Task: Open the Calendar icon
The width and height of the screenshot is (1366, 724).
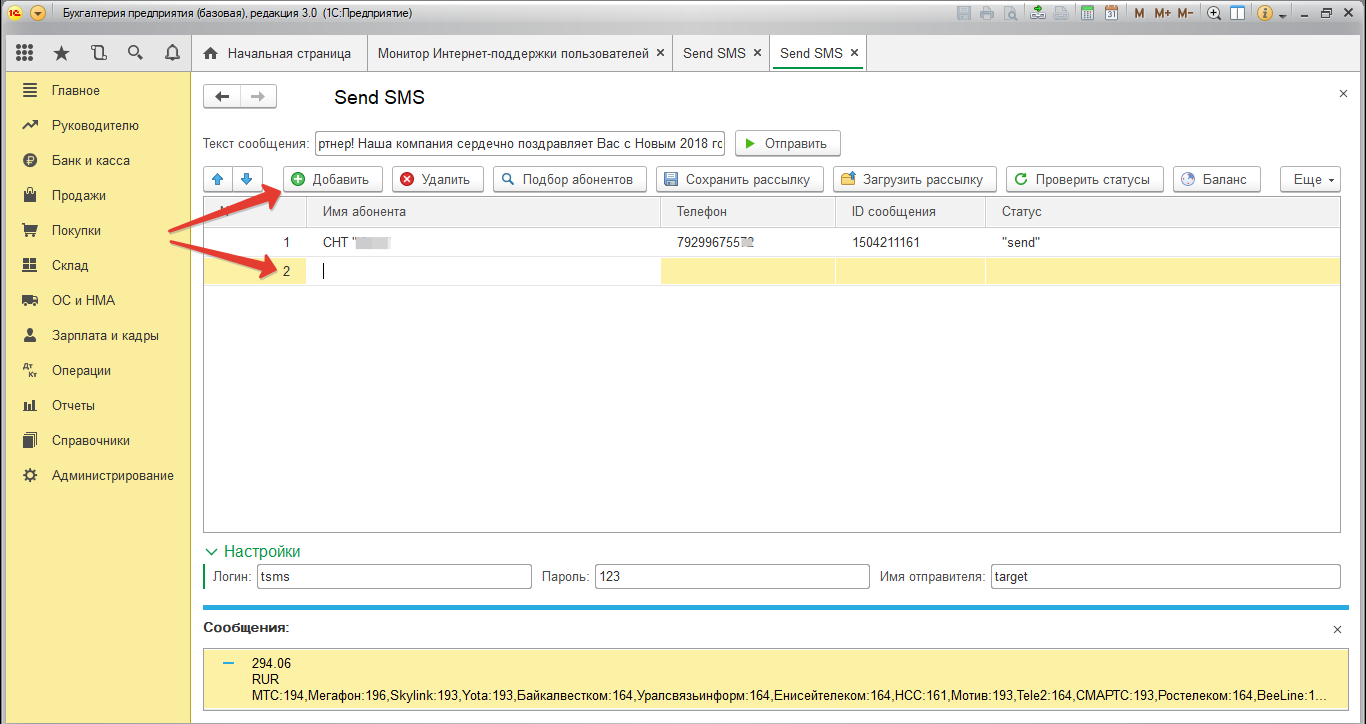Action: pos(1111,13)
